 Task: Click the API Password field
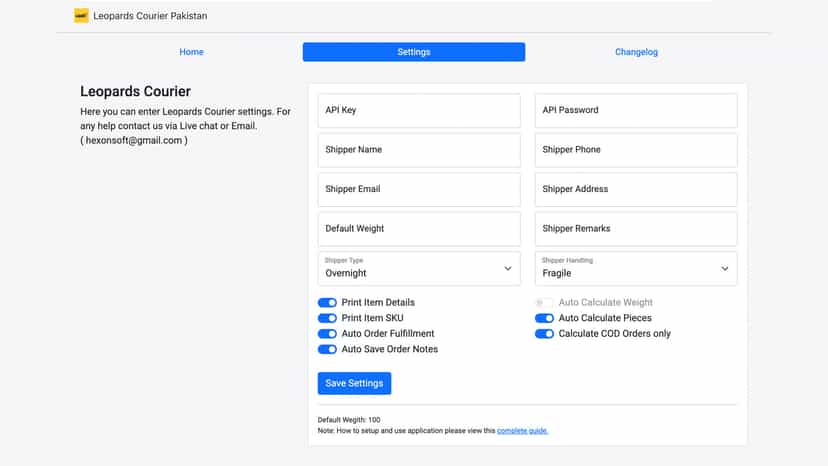636,110
